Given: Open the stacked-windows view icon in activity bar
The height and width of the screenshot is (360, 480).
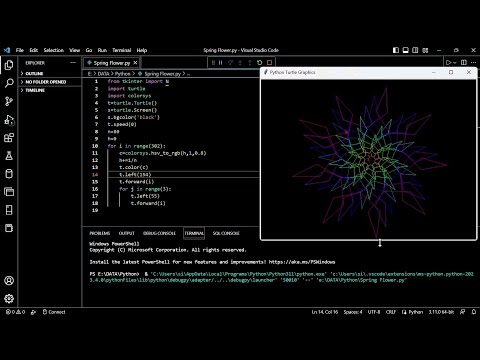Looking at the screenshot, I should click(x=9, y=192).
